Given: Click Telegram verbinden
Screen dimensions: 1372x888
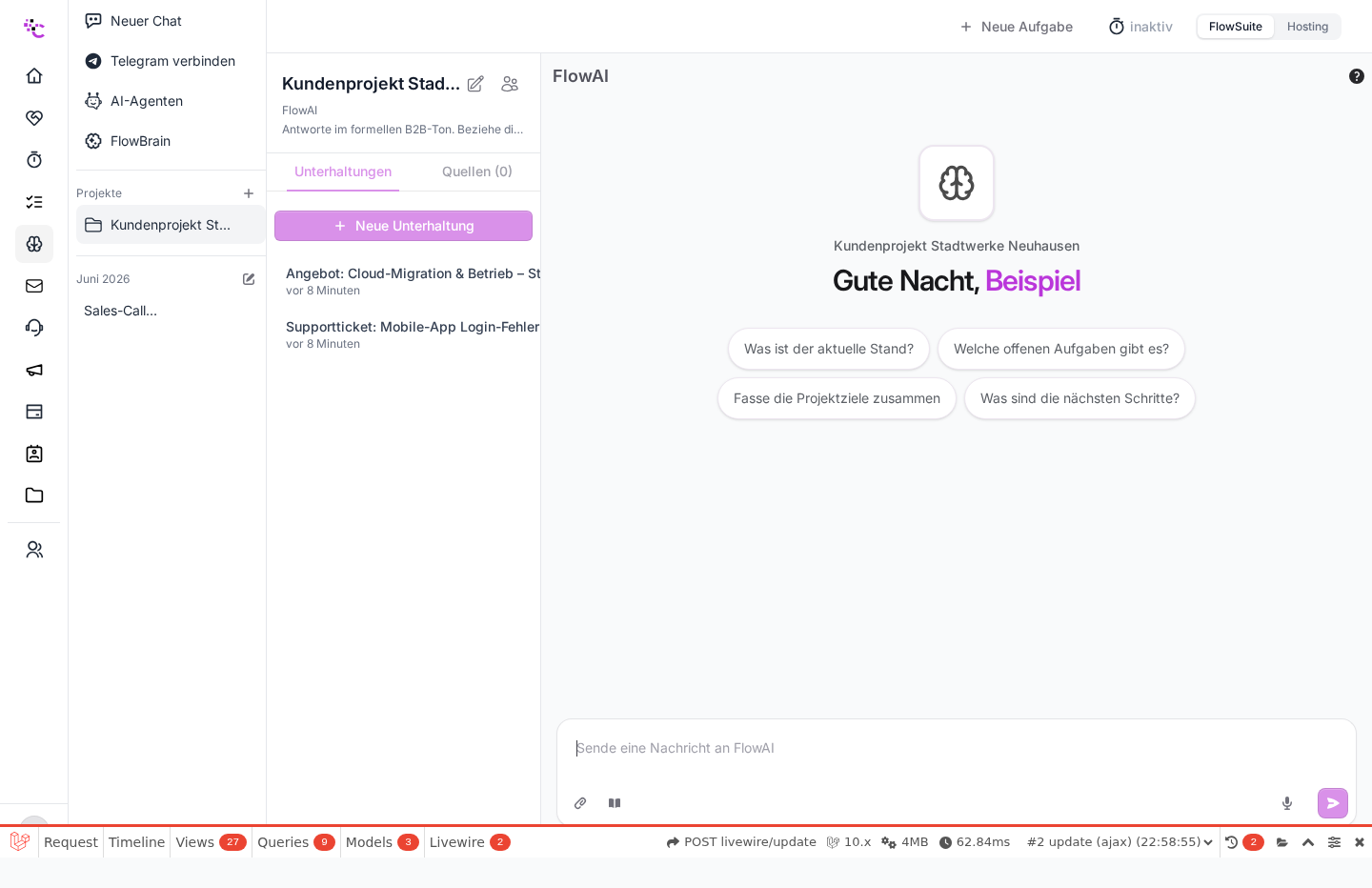Looking at the screenshot, I should point(171,61).
